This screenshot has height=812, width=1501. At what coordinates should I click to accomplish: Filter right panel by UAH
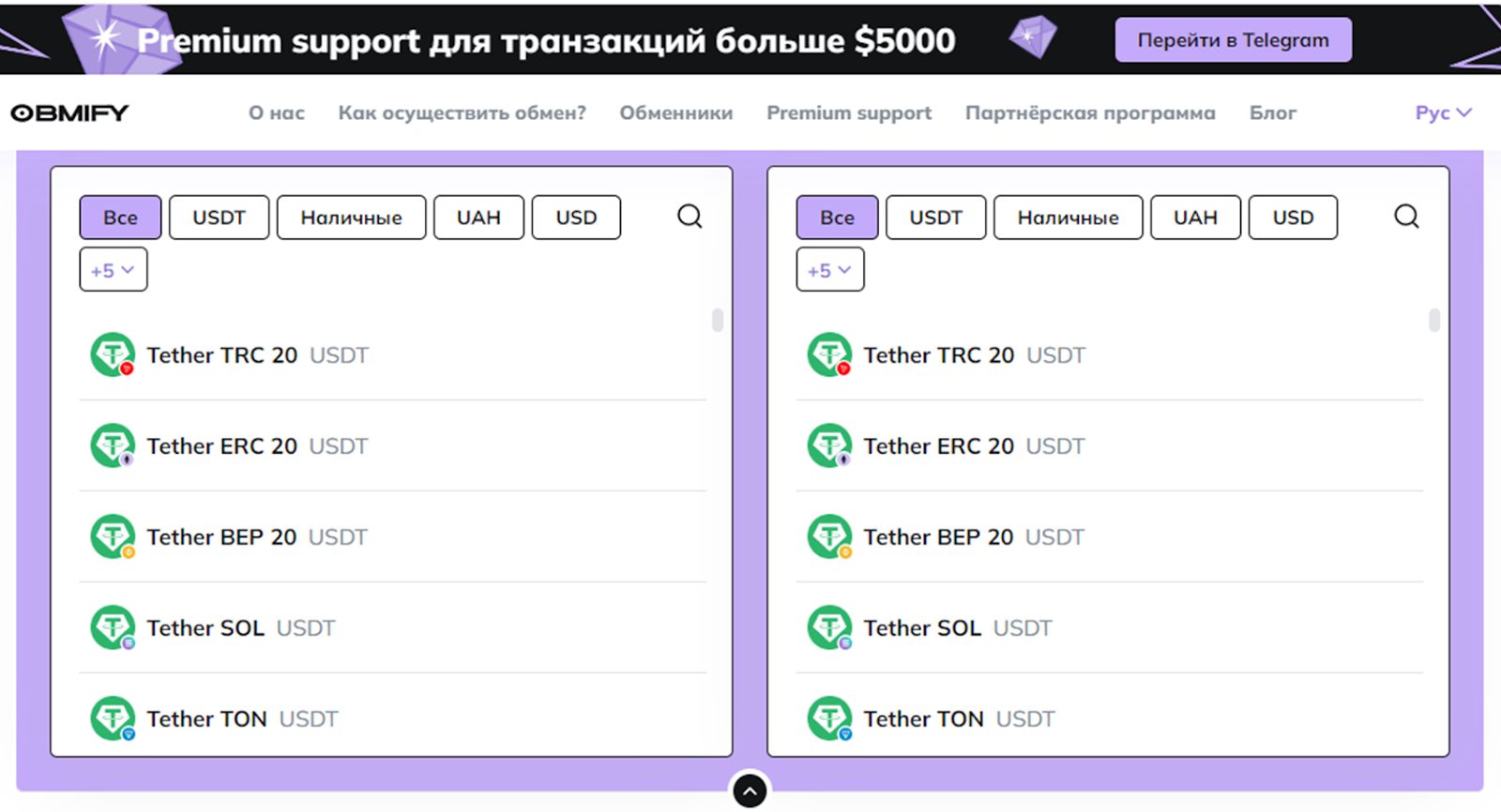1195,218
